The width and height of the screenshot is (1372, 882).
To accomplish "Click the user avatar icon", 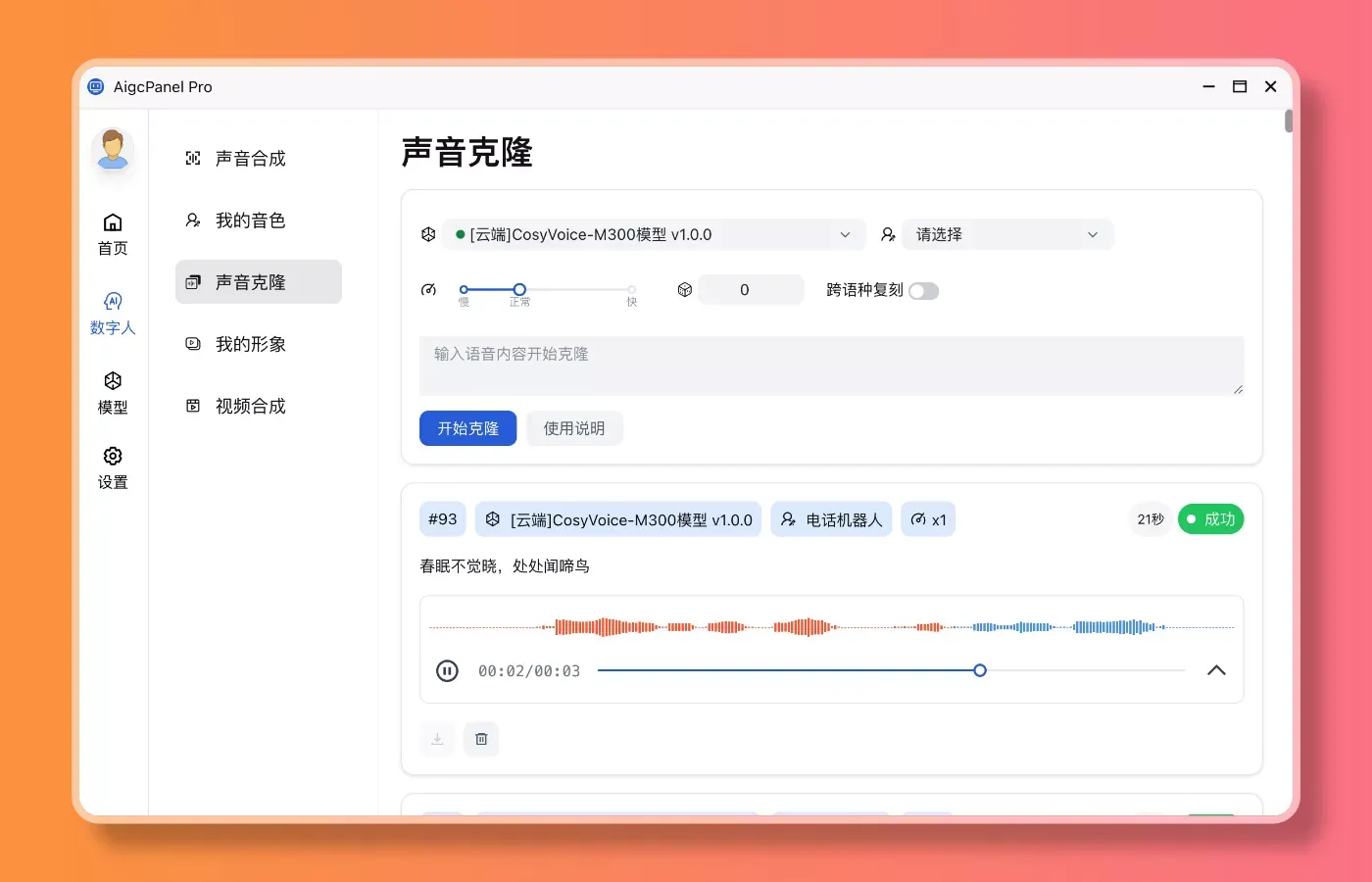I will coord(113,150).
